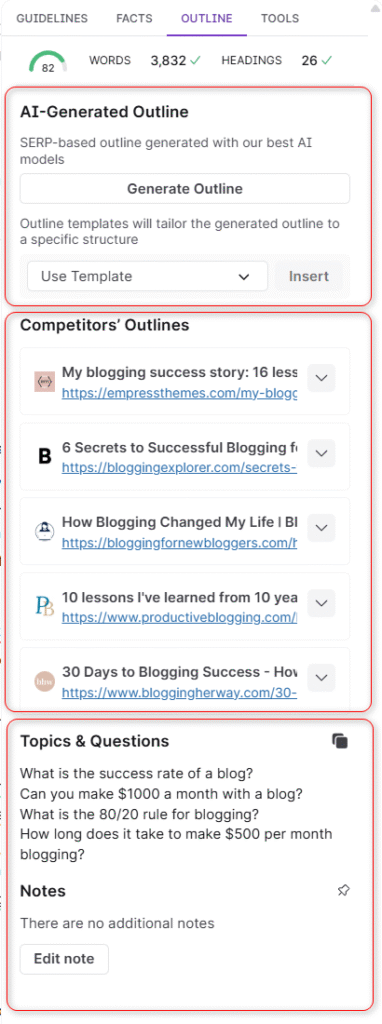Open the productiveblogging.com link
Image resolution: width=382 pixels, height=1024 pixels.
(x=180, y=617)
